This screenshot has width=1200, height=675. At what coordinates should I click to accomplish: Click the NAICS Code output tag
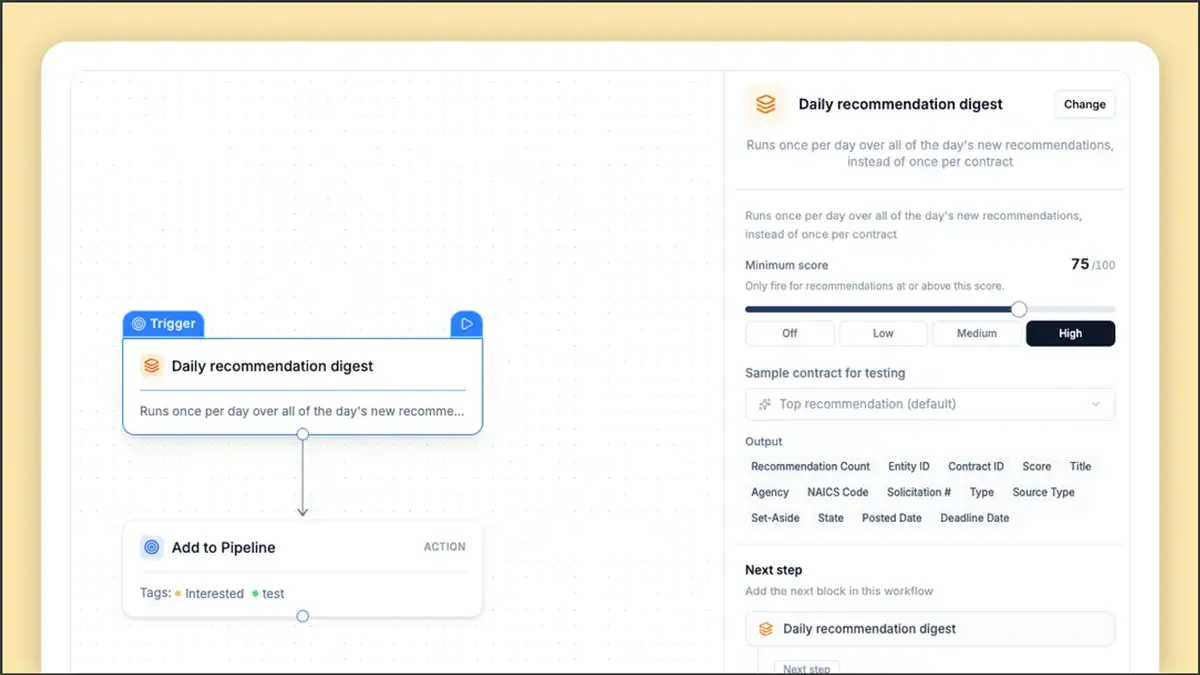838,492
